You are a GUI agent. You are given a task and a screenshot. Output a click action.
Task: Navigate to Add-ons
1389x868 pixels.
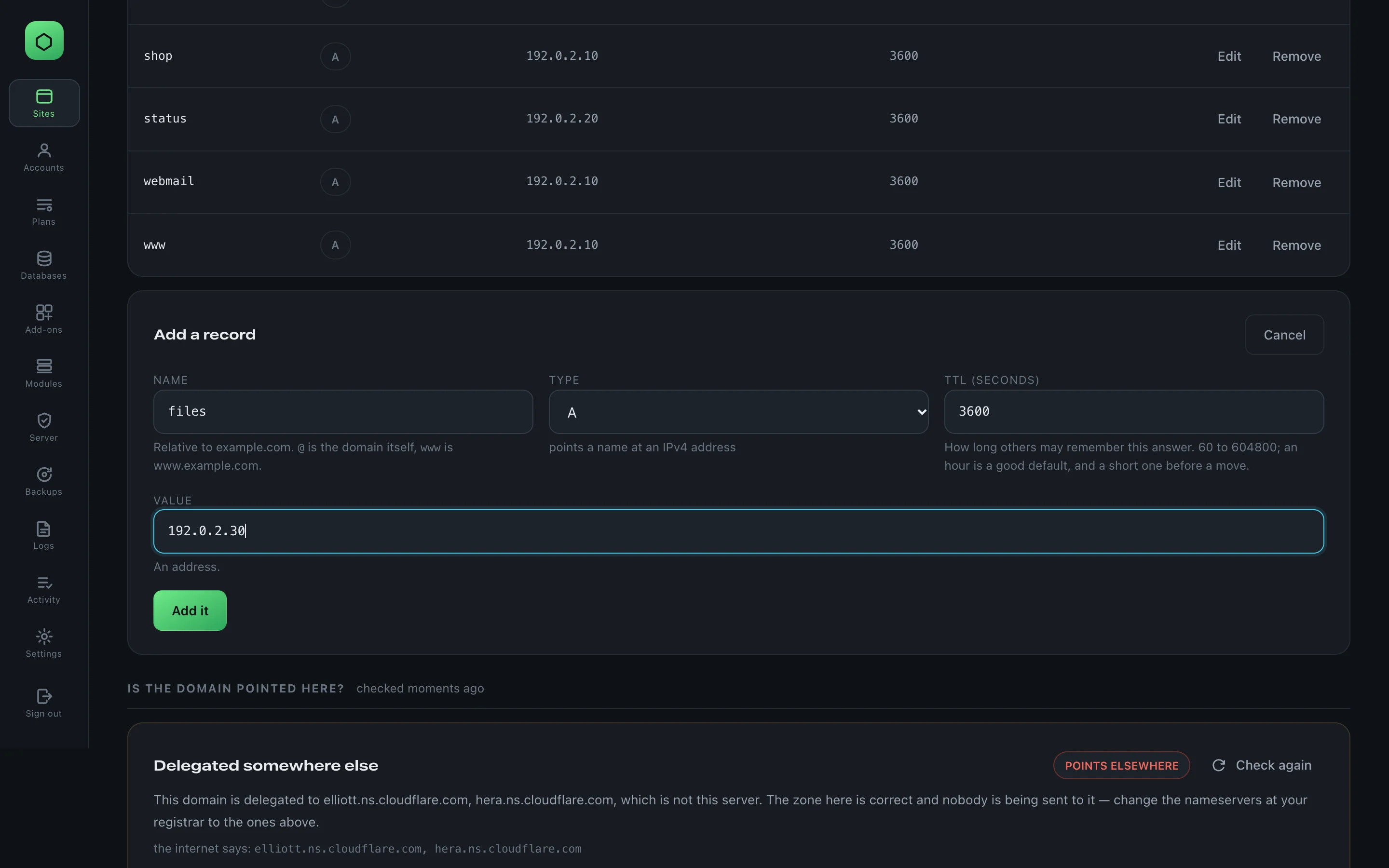coord(44,319)
